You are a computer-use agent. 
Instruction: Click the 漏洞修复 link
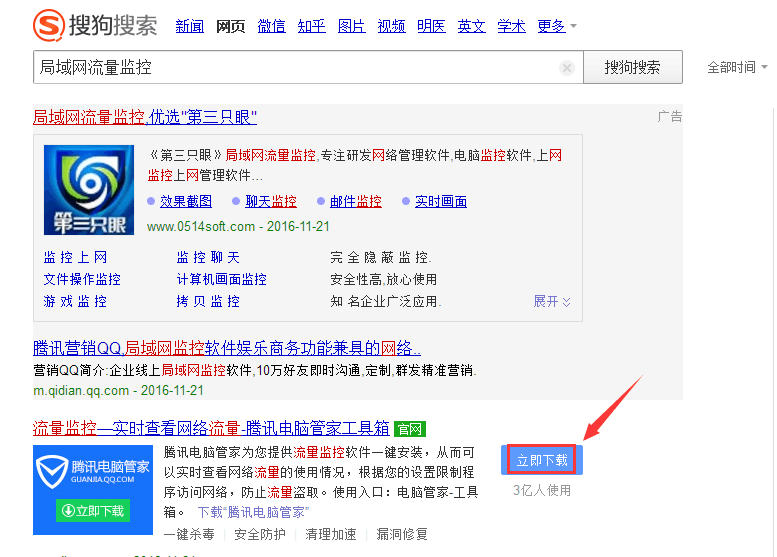[402, 534]
